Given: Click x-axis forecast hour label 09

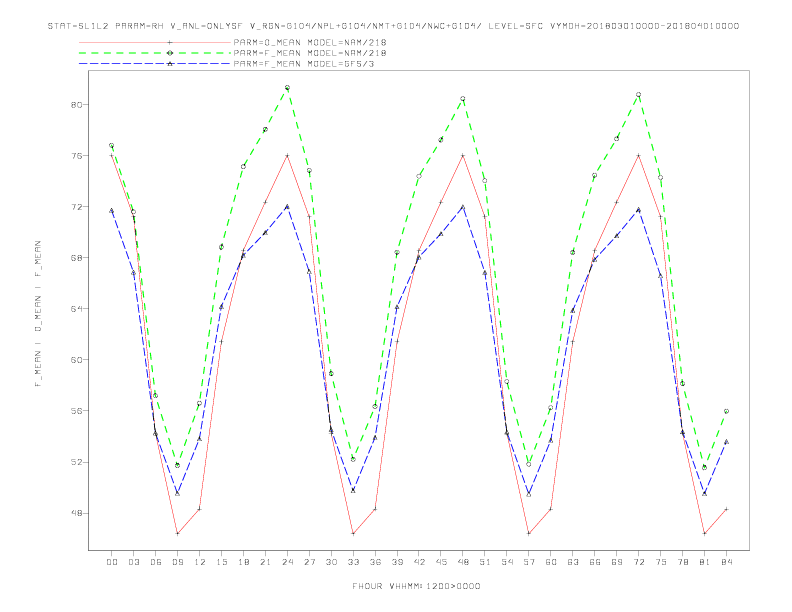Looking at the screenshot, I should click(177, 562).
